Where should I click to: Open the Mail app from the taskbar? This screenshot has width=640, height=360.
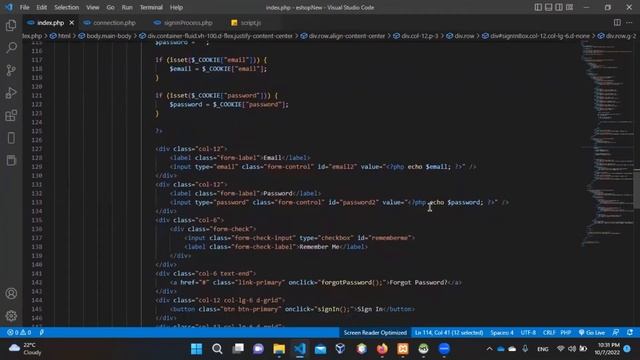[x=320, y=349]
